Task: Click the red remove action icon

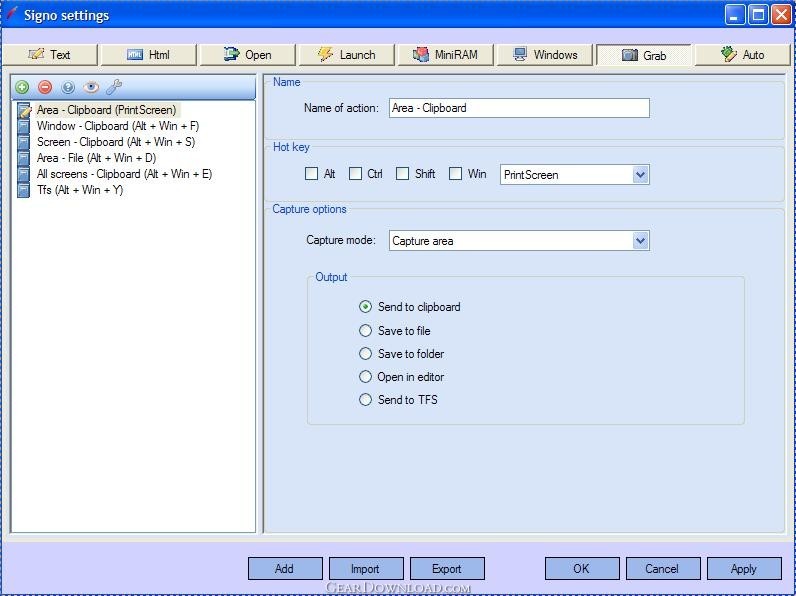Action: 45,87
